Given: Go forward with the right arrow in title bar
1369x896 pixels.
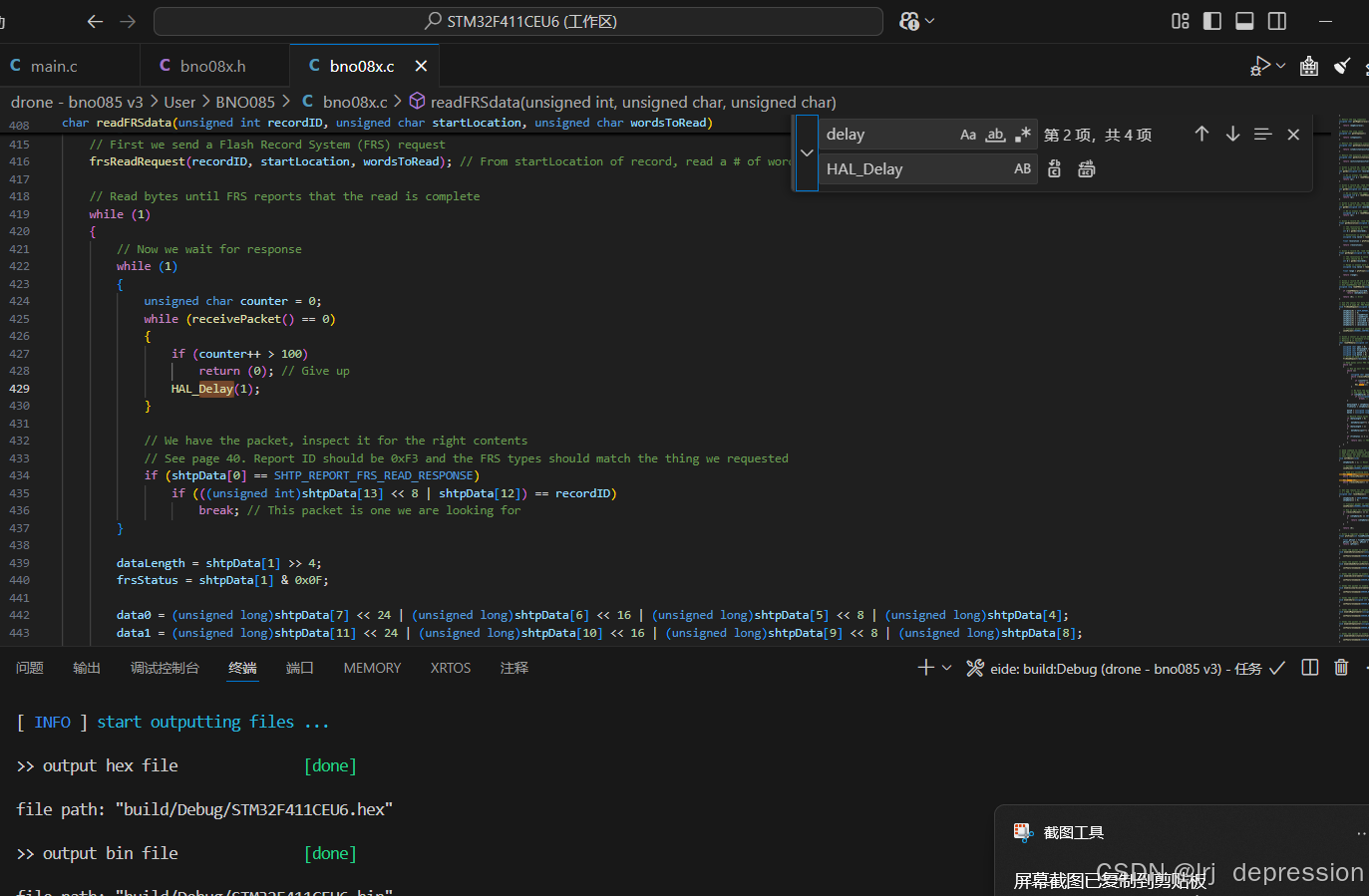Looking at the screenshot, I should (x=128, y=21).
